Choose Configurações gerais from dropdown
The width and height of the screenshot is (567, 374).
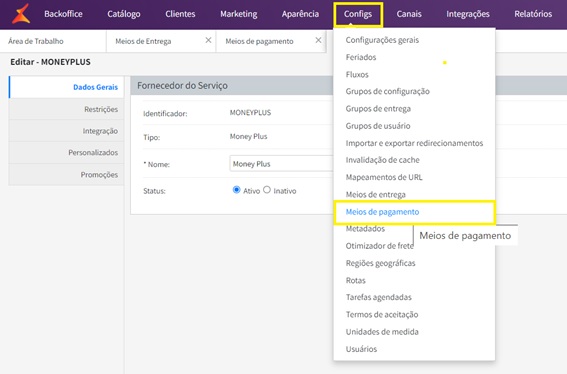pos(382,40)
